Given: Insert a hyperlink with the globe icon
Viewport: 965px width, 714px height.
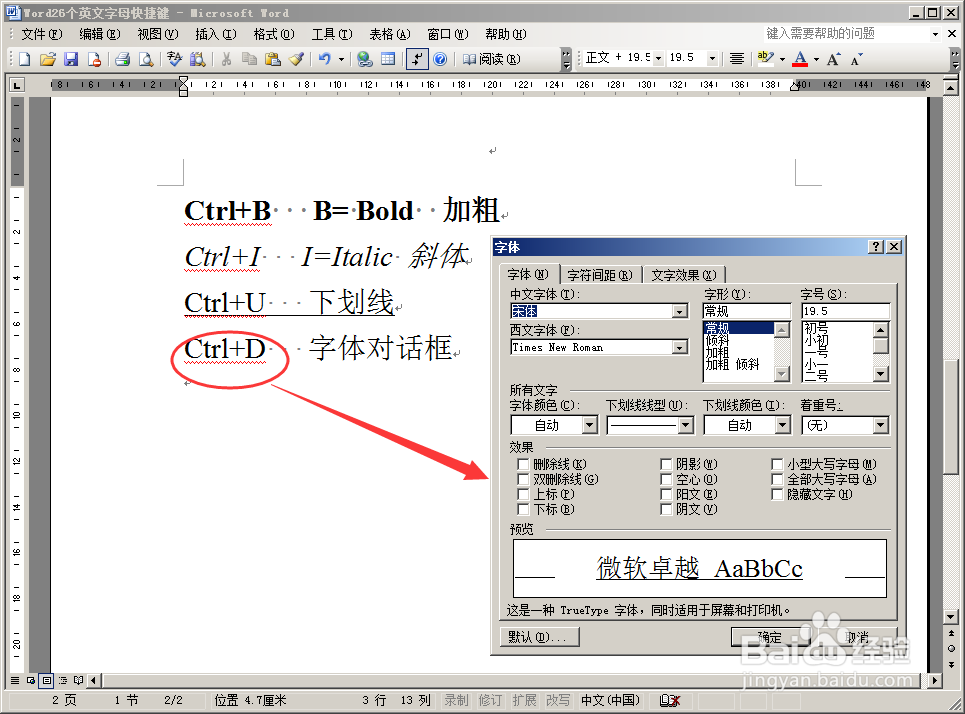Looking at the screenshot, I should tap(364, 59).
